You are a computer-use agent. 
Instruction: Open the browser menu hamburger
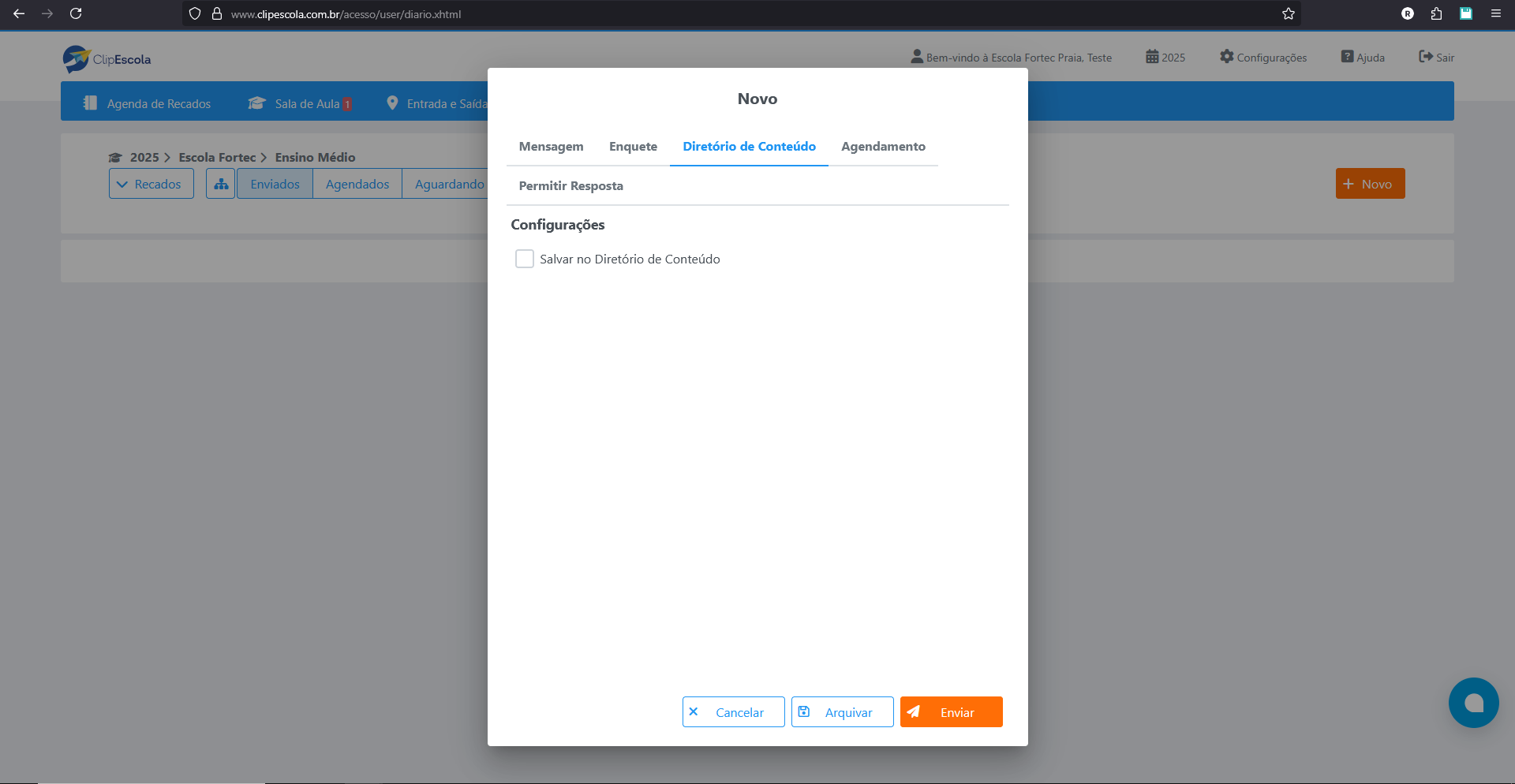tap(1496, 13)
